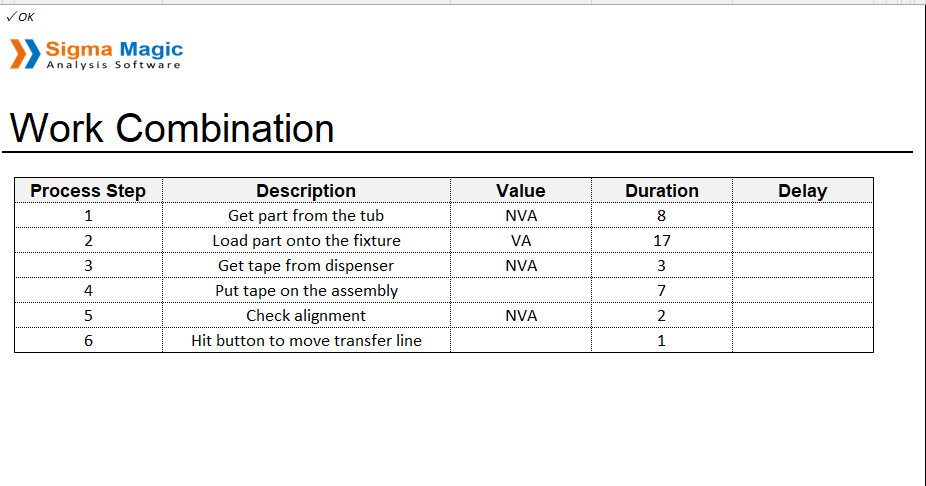Click the Description column header
Viewport: 926px width, 486px height.
(307, 191)
